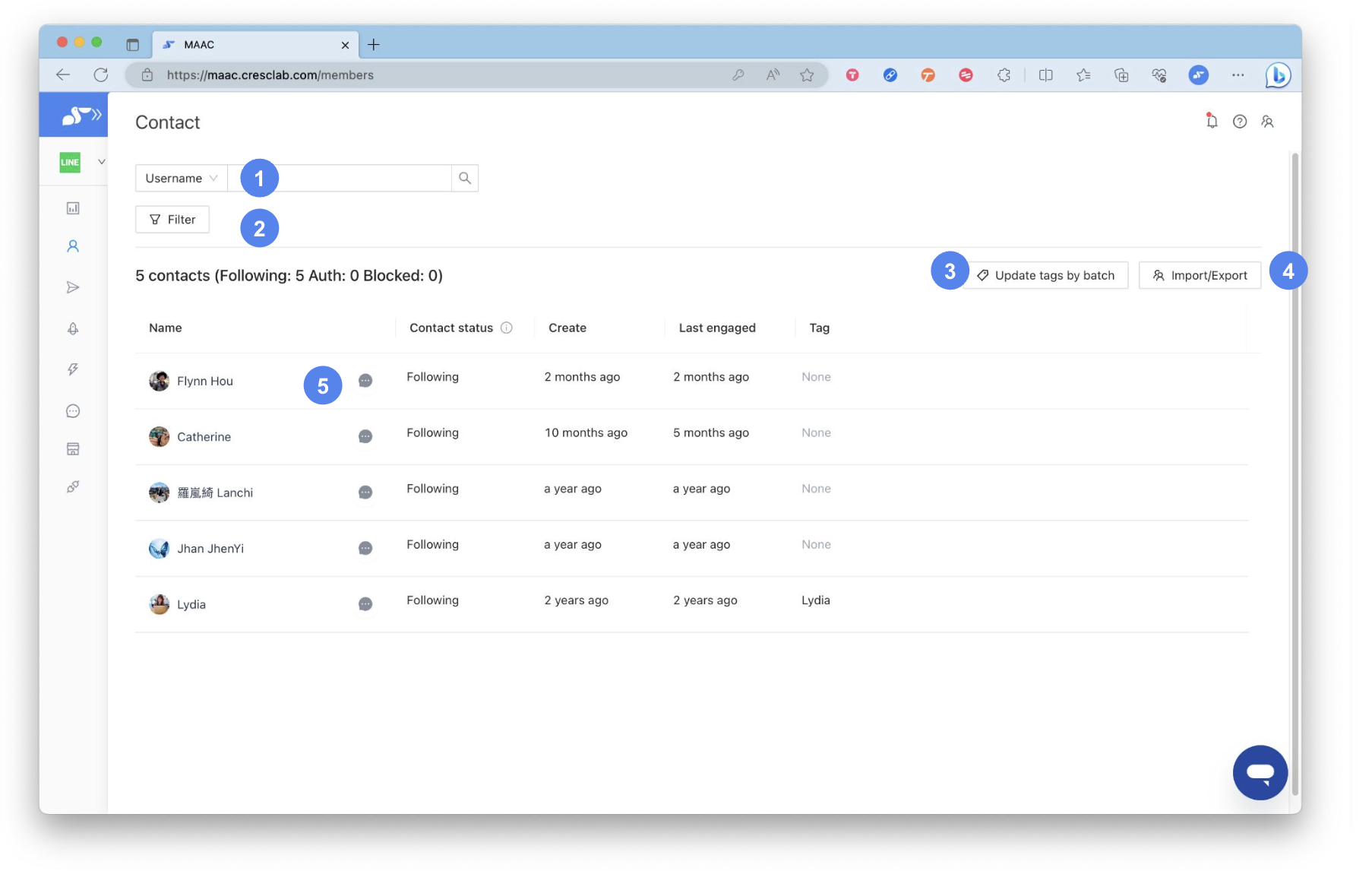The height and width of the screenshot is (871, 1372).
Task: Click the plug integration icon in sidebar
Action: (x=73, y=487)
